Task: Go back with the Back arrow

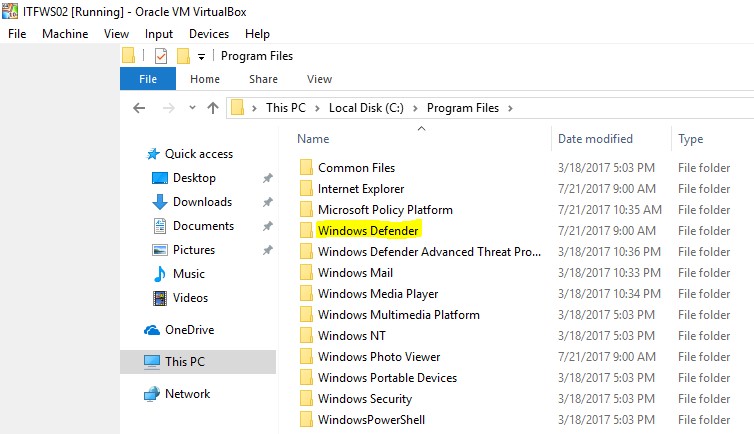Action: click(139, 108)
